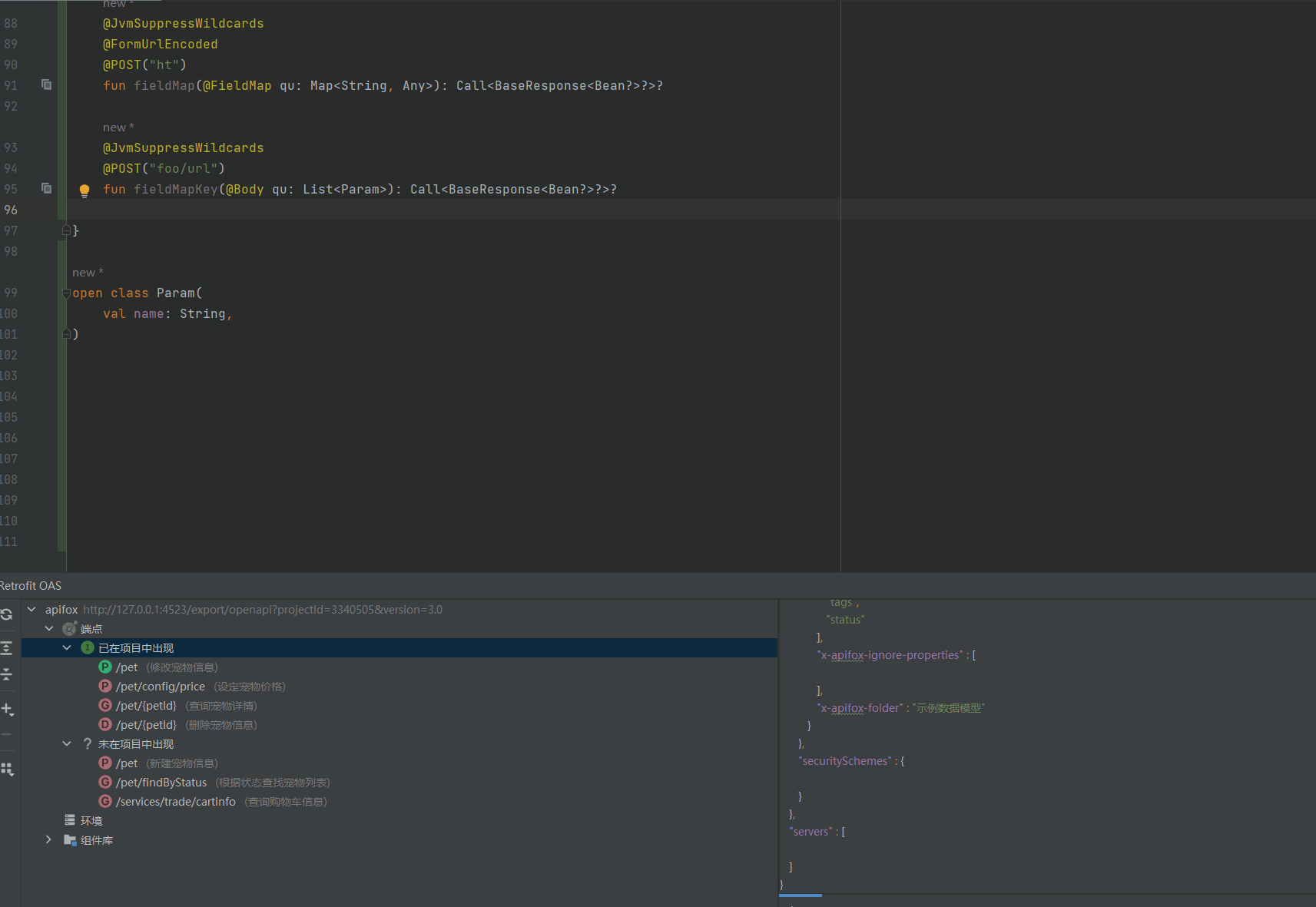Click the 环境 environment icon
Viewport: 1316px width, 907px height.
tap(70, 820)
